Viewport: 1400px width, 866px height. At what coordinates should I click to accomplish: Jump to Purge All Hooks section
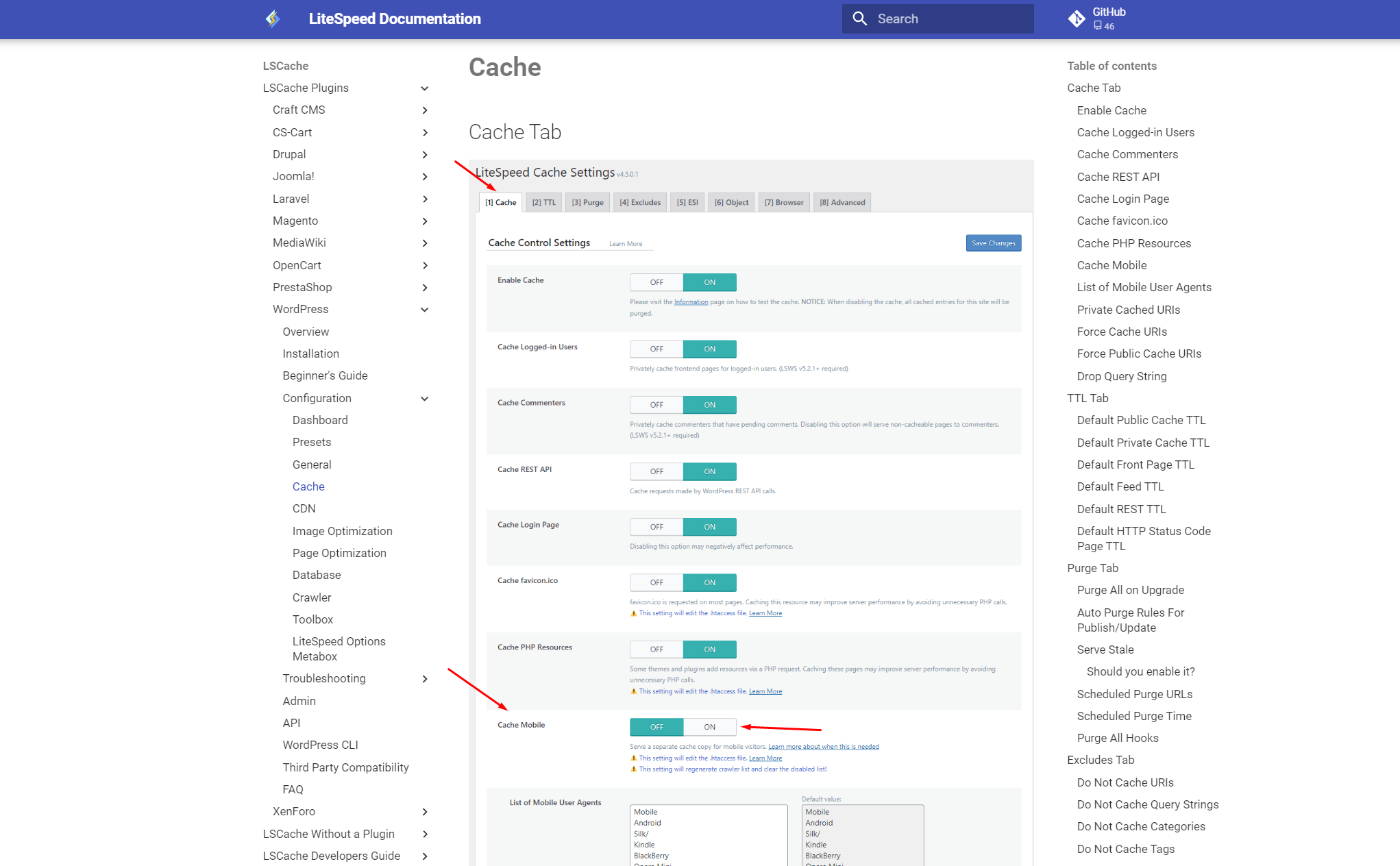click(1117, 738)
